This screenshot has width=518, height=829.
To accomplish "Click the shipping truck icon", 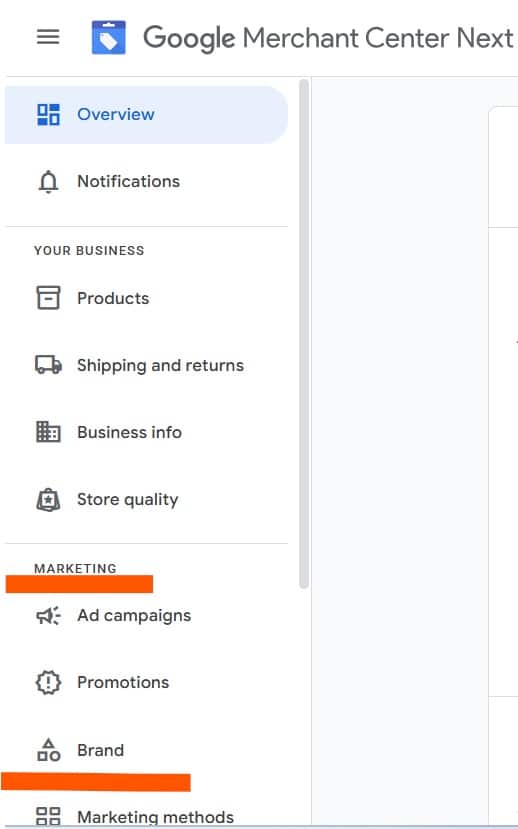I will (48, 365).
